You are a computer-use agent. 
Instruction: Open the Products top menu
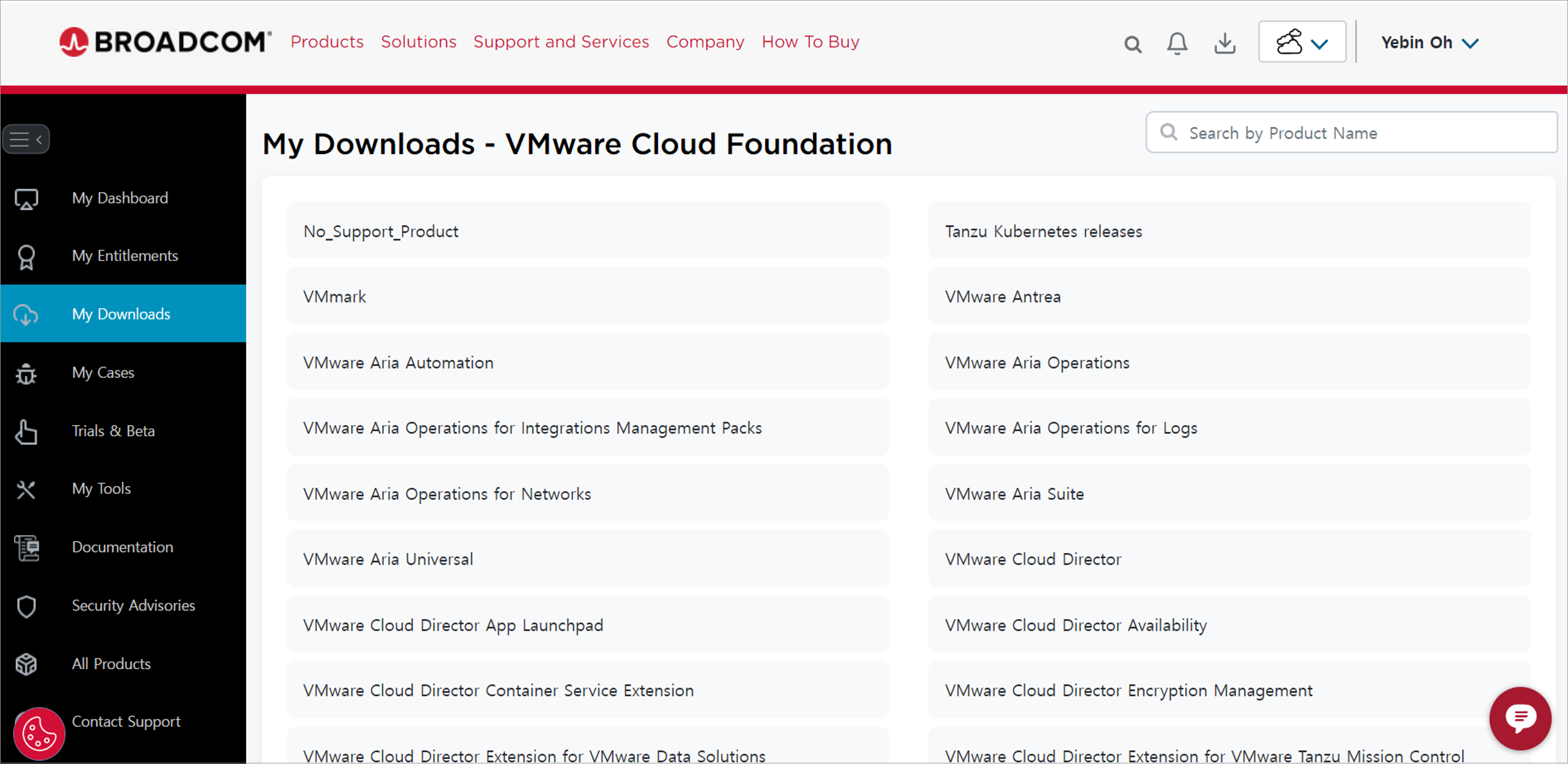327,41
